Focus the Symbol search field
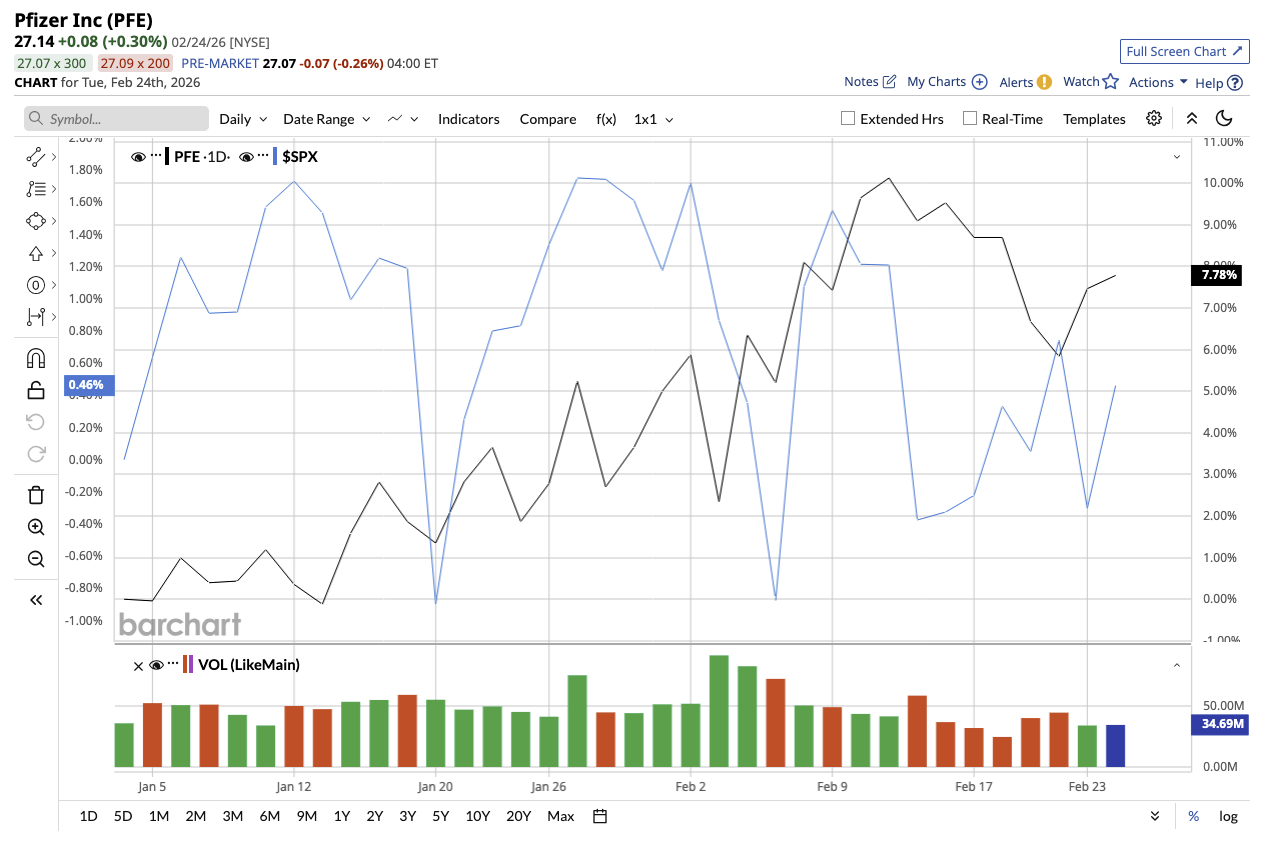The width and height of the screenshot is (1284, 868). tap(117, 119)
